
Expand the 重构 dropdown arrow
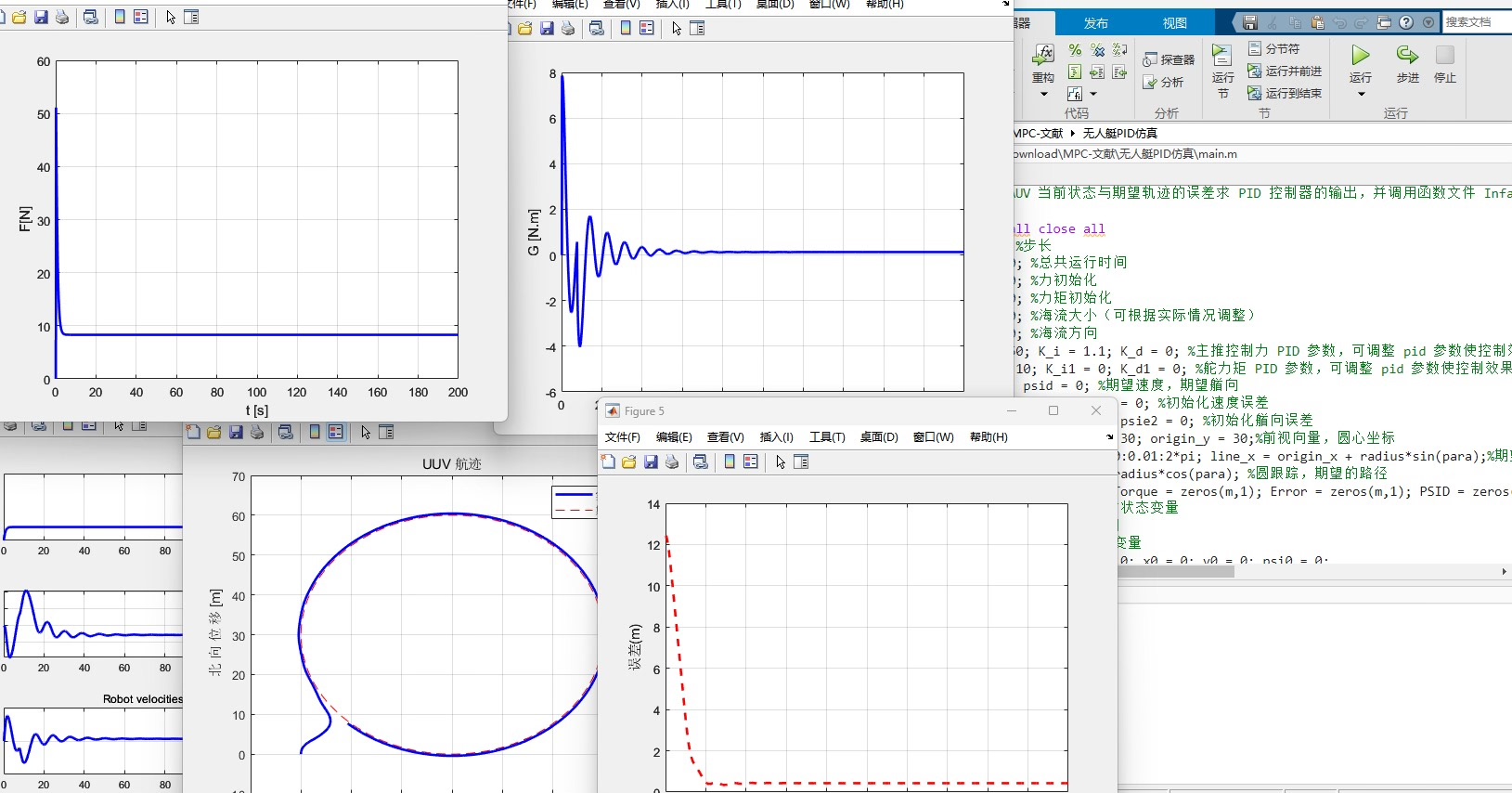tap(1043, 94)
